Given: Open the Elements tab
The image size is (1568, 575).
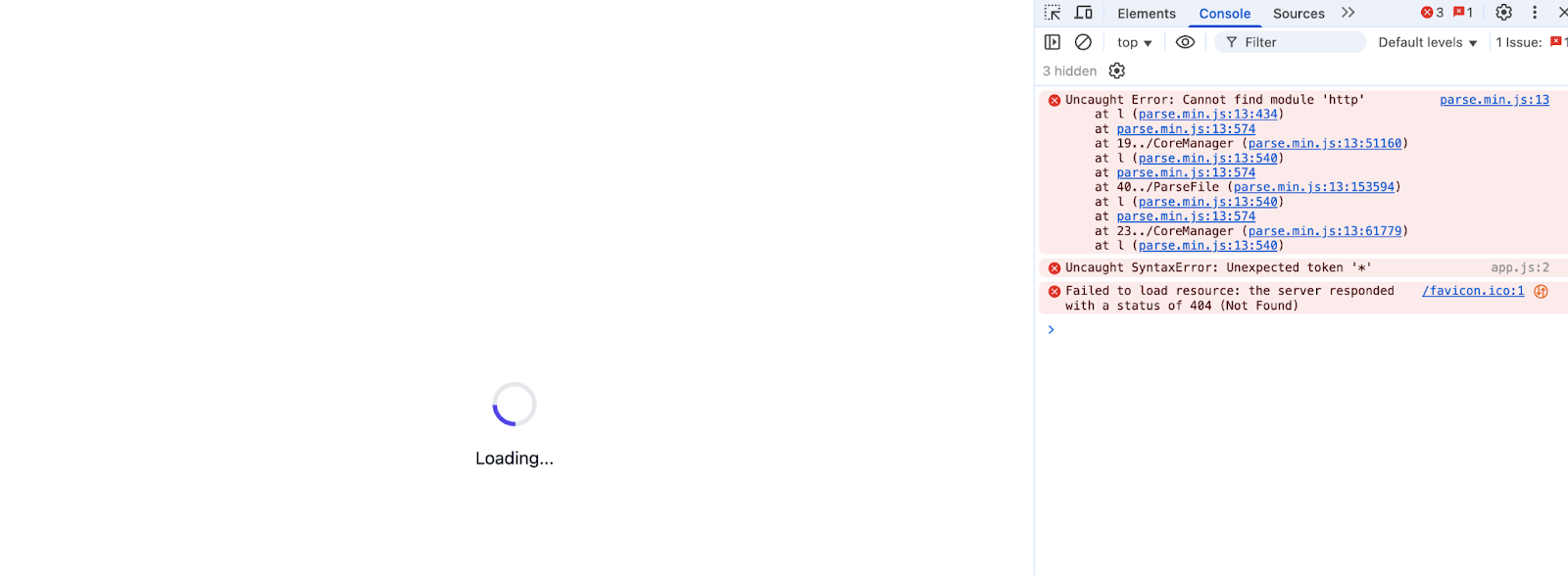Looking at the screenshot, I should click(1147, 14).
